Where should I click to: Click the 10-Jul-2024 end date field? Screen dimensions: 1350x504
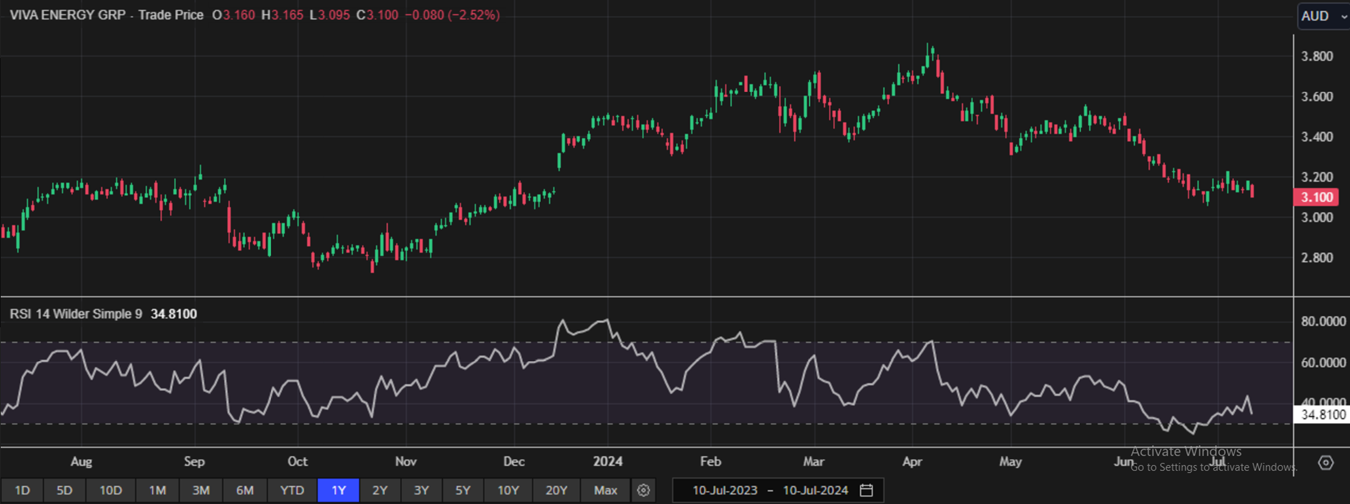816,490
